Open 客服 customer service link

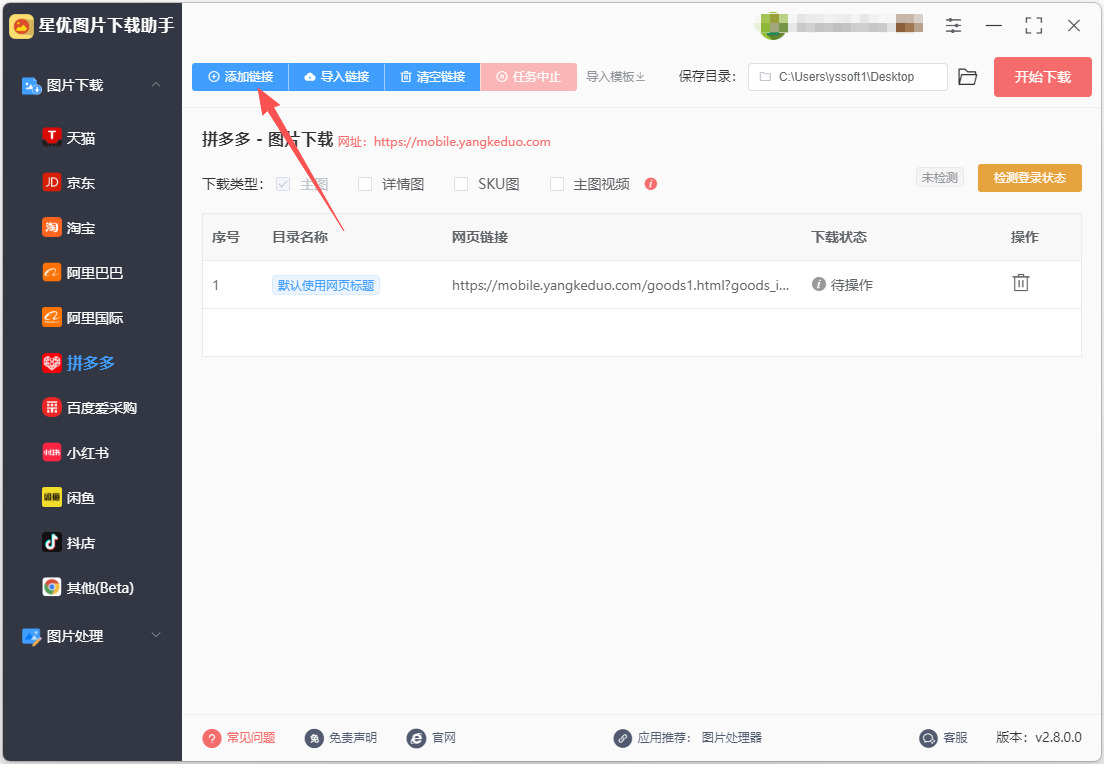pos(955,737)
